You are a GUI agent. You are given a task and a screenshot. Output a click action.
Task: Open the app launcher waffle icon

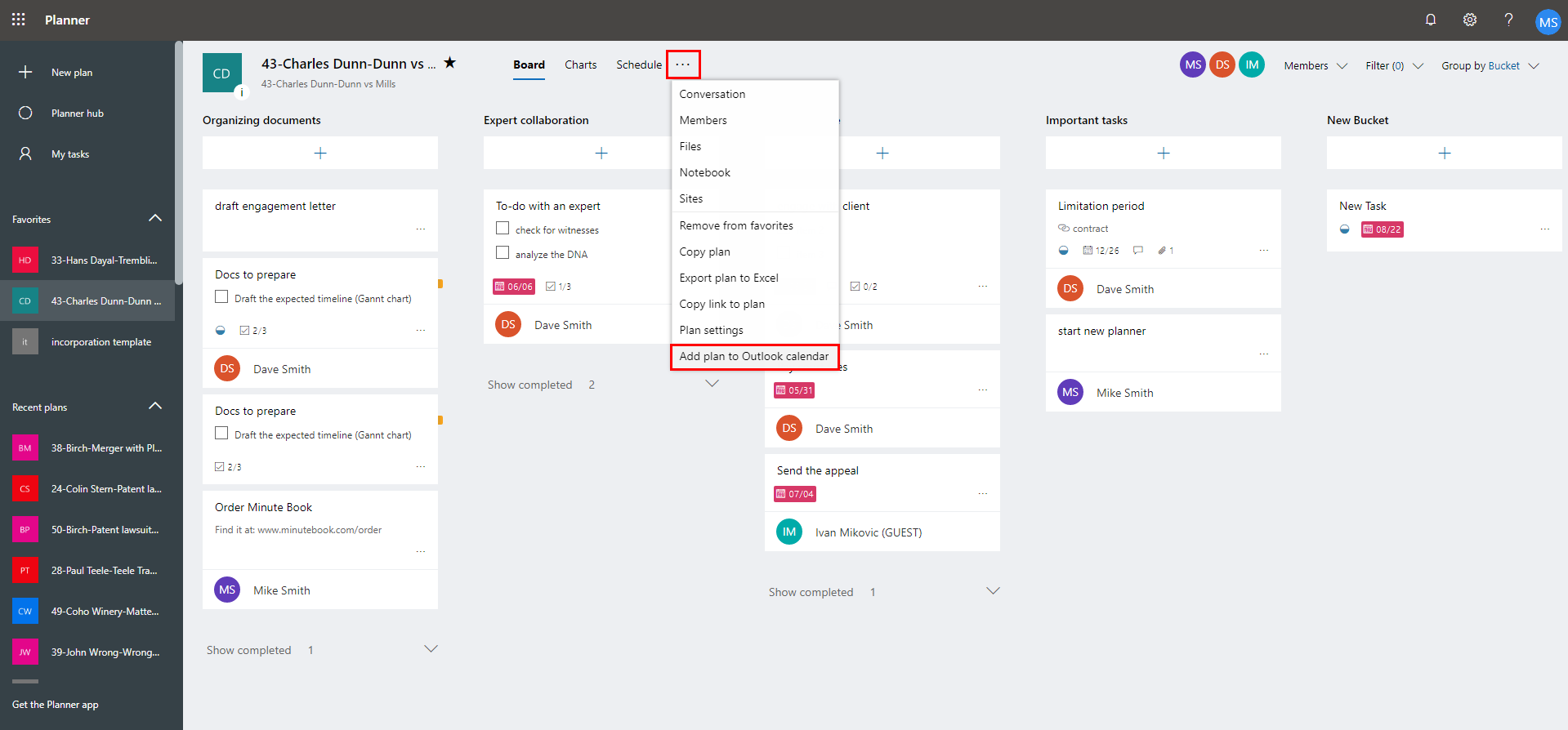18,20
